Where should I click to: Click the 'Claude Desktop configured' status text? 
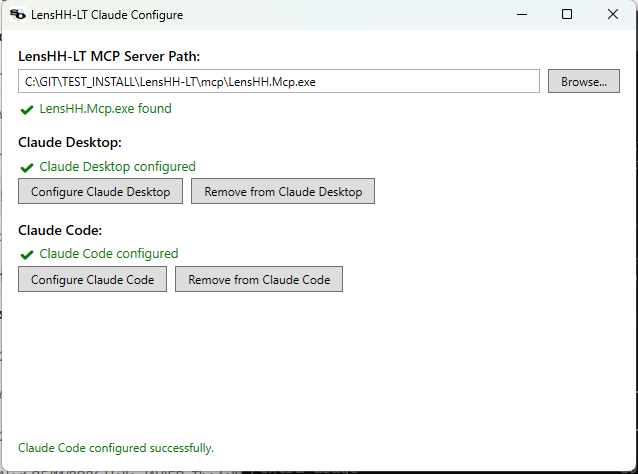tap(118, 167)
